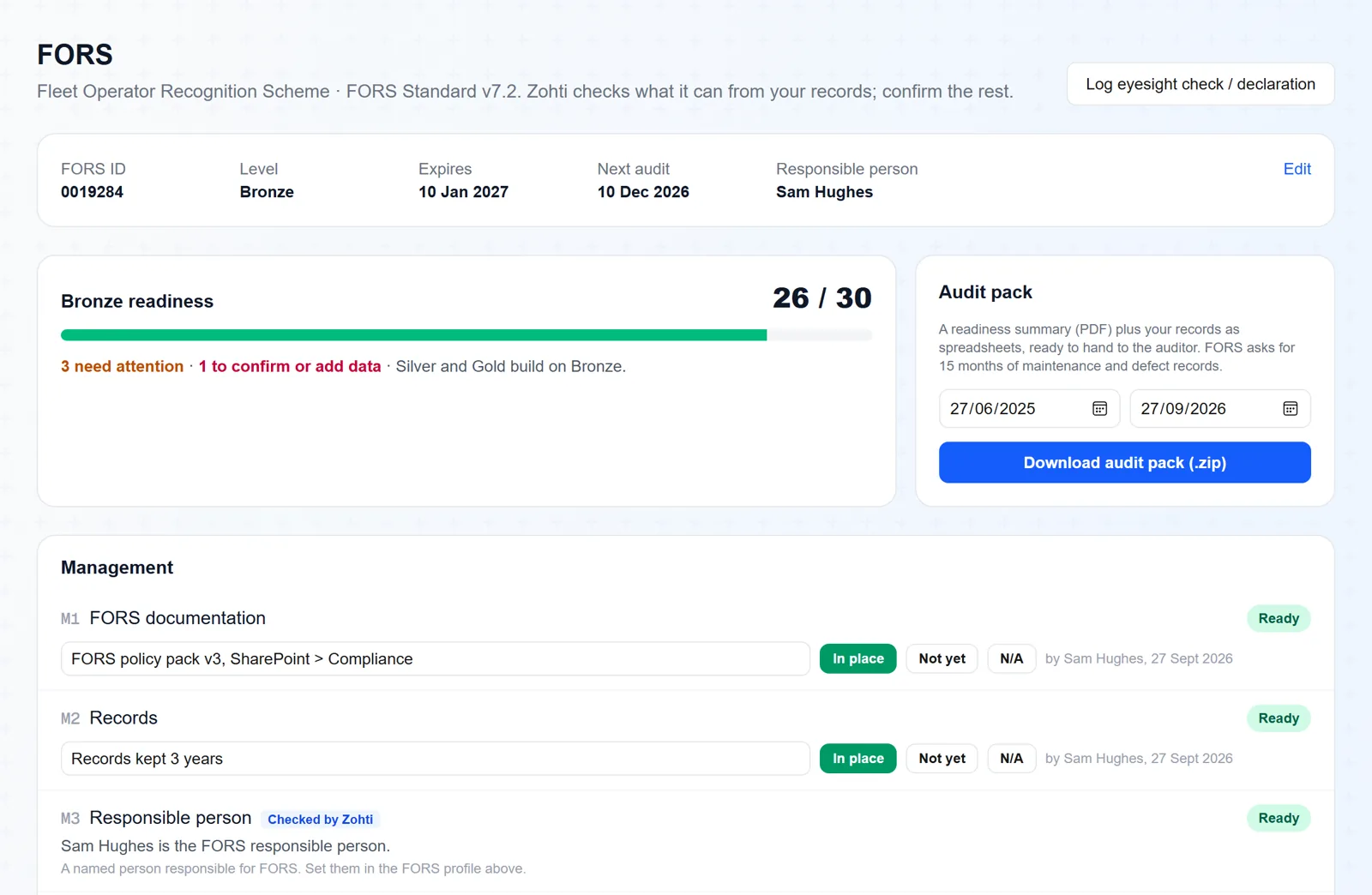This screenshot has width=1372, height=895.
Task: Mark M1 FORS documentation as N/A
Action: (1011, 658)
